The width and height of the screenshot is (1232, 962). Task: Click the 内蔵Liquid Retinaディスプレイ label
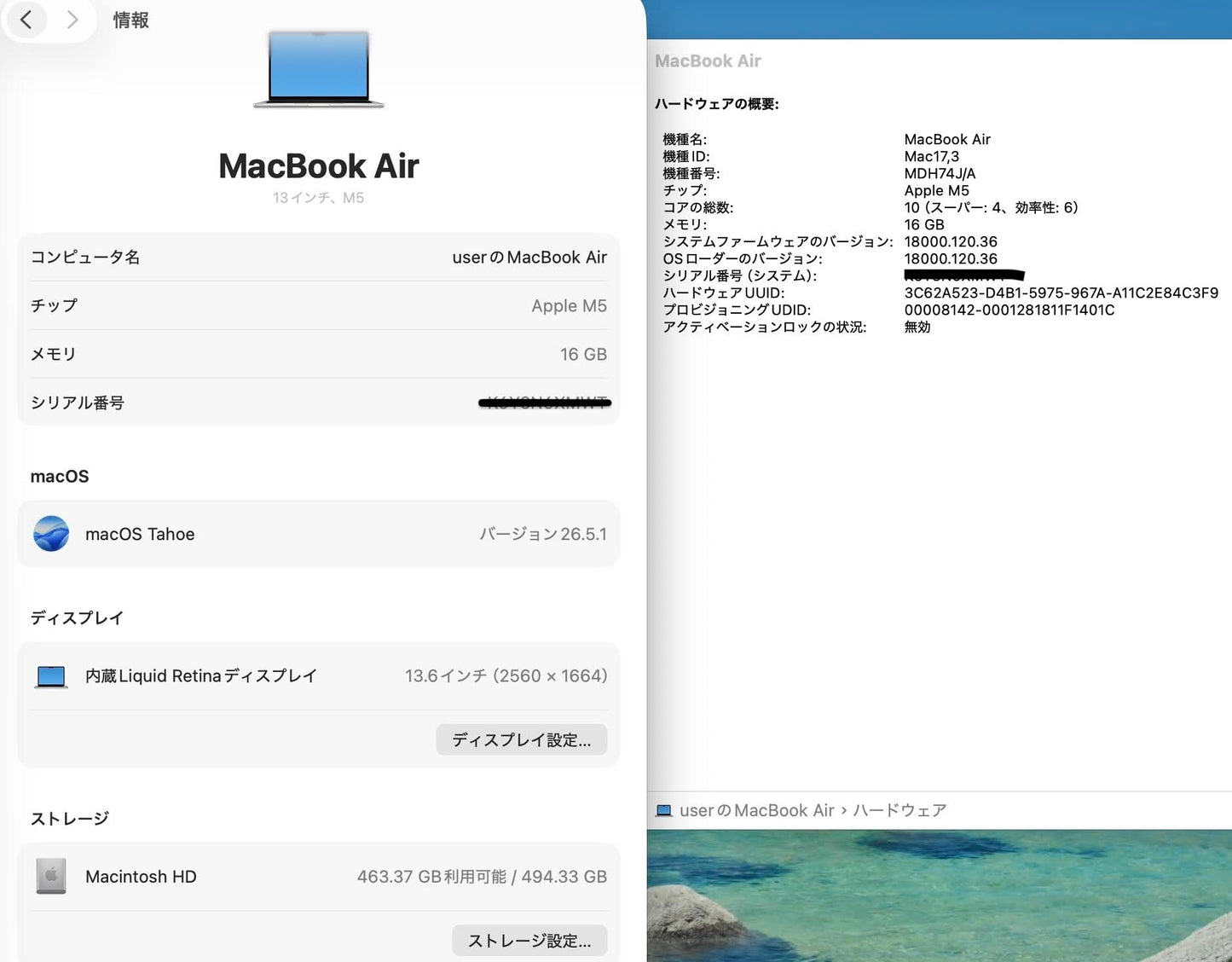point(201,676)
